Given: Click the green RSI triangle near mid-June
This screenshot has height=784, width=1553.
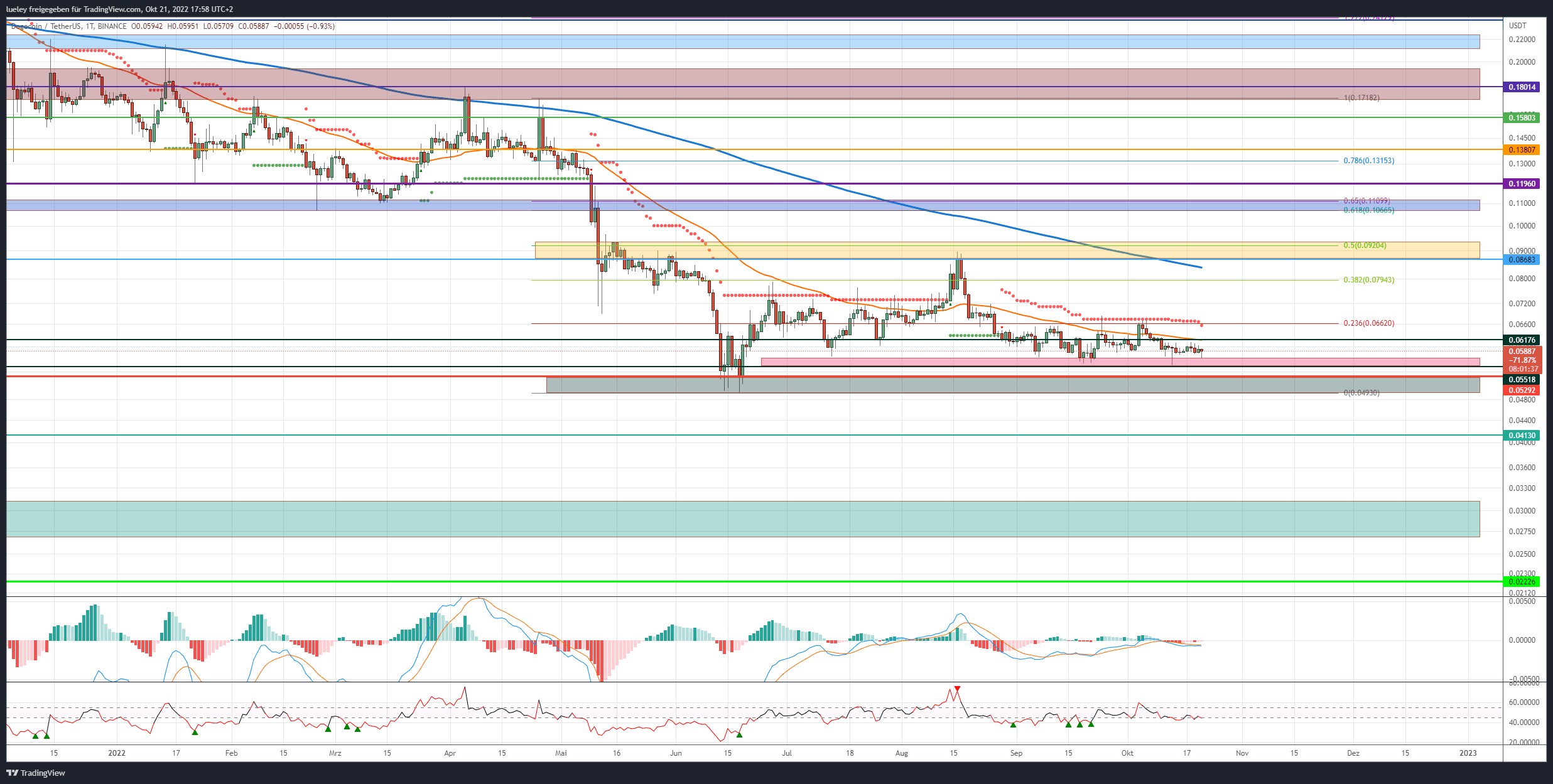Looking at the screenshot, I should pyautogui.click(x=739, y=734).
